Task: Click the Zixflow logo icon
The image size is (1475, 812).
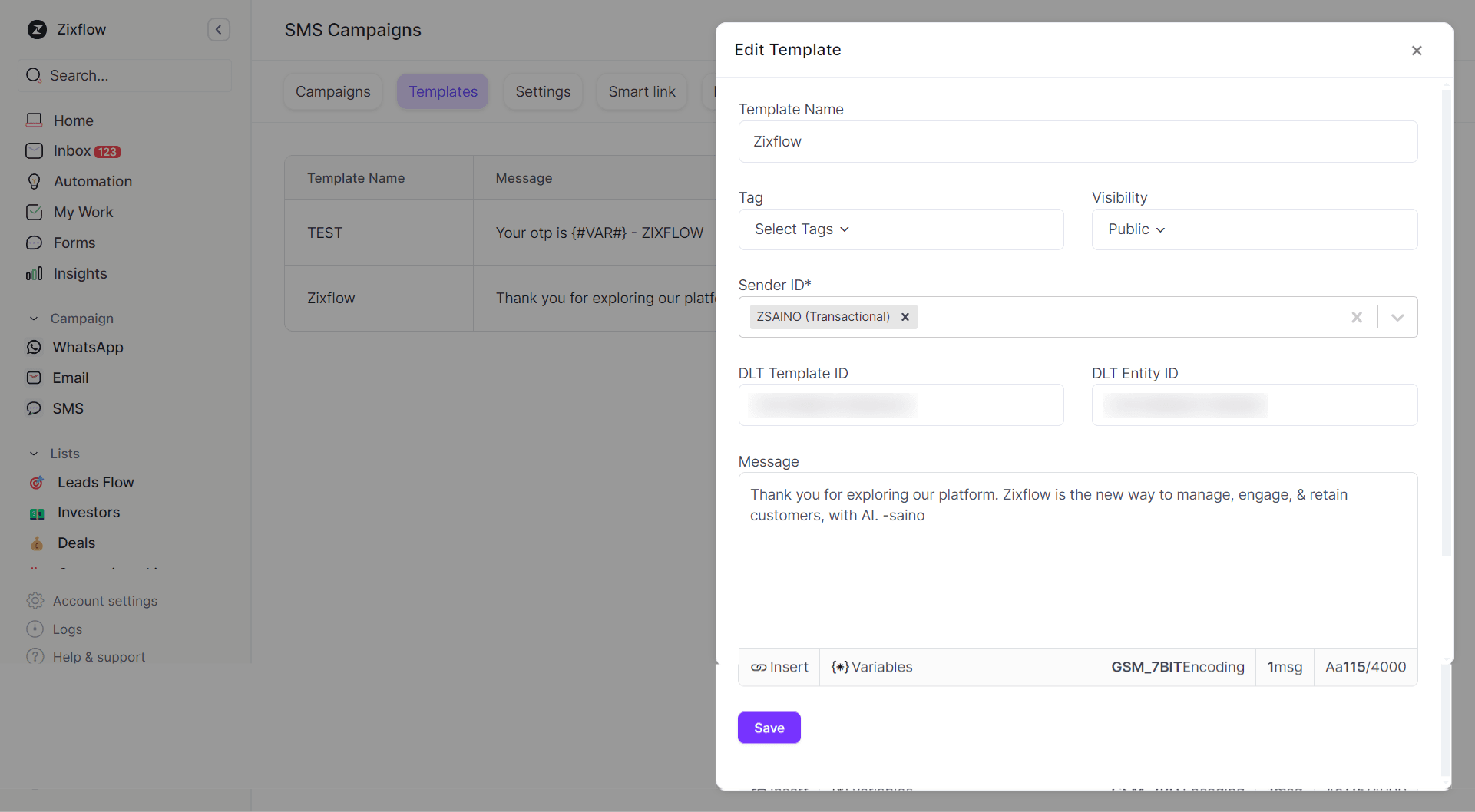Action: coord(37,30)
